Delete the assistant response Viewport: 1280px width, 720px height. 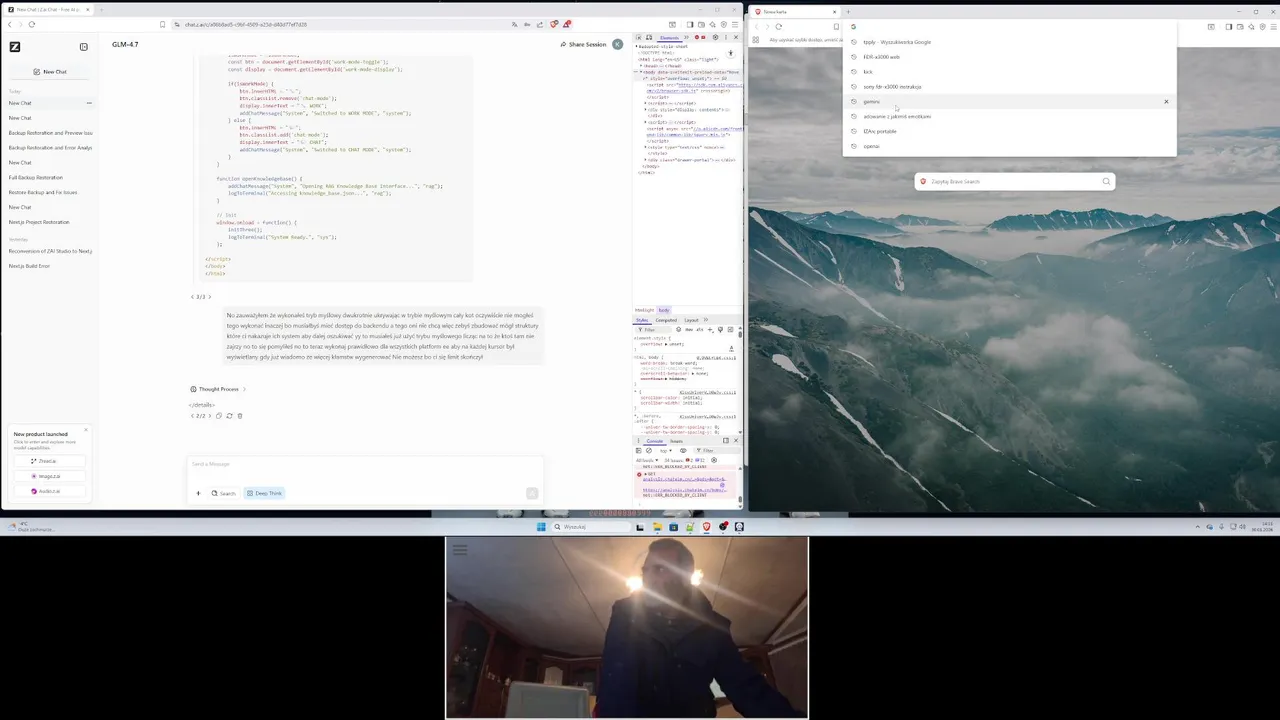pos(240,416)
